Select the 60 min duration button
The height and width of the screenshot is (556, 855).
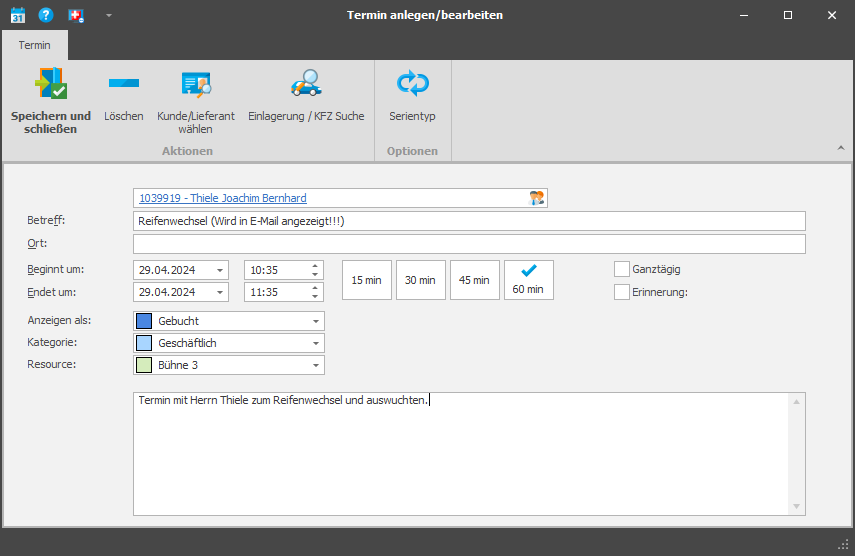click(528, 280)
